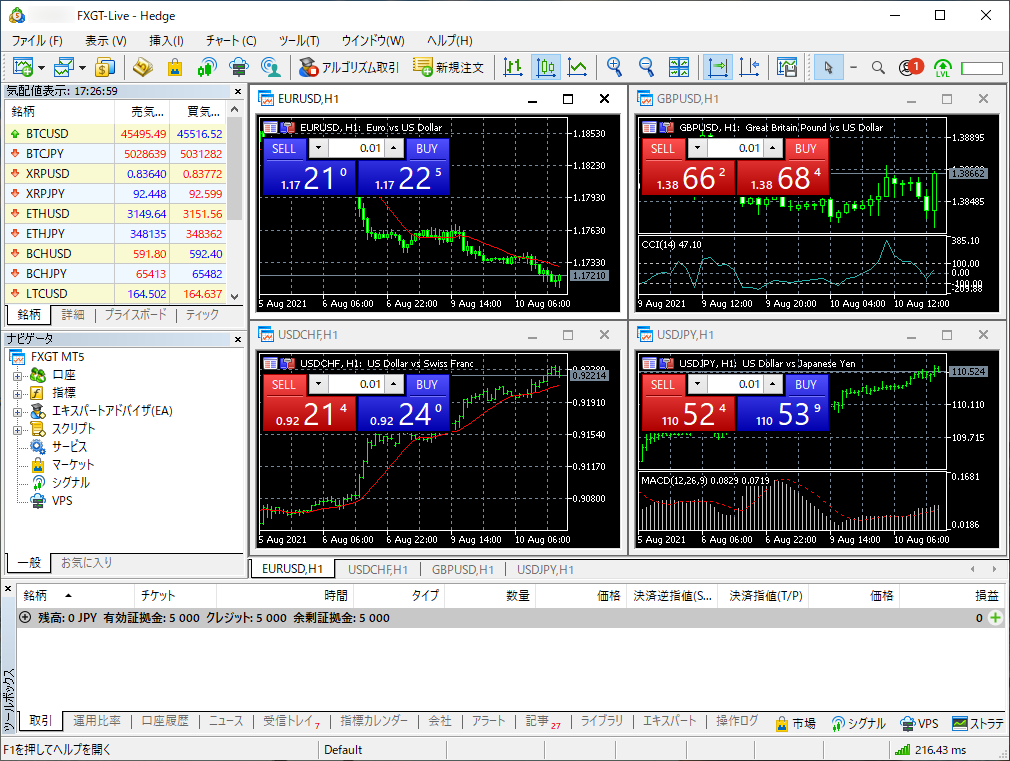Click the zoom out magnifier icon

click(647, 67)
